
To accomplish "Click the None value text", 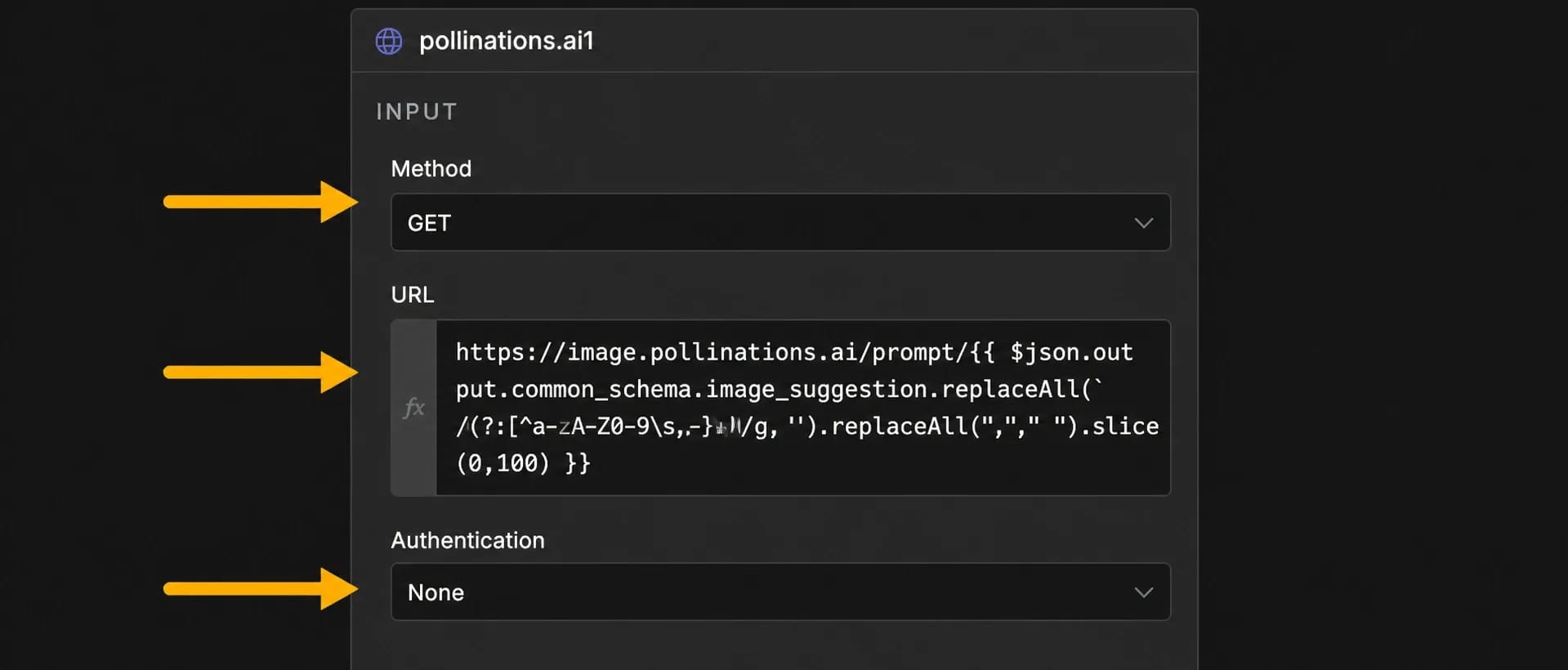I will point(436,592).
